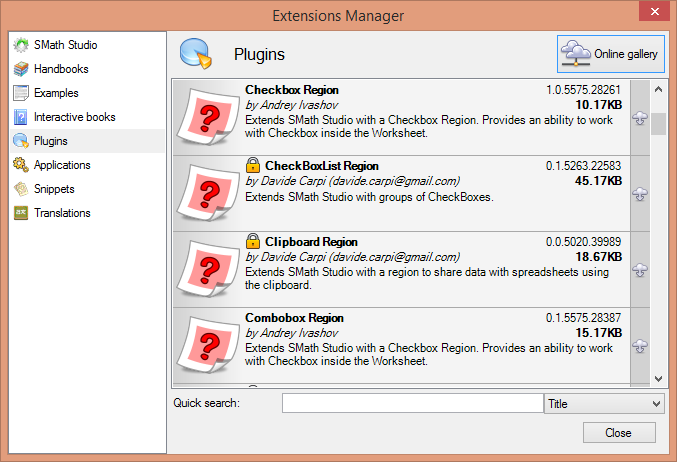
Task: Select Plugins in the left sidebar
Action: pyautogui.click(x=50, y=141)
